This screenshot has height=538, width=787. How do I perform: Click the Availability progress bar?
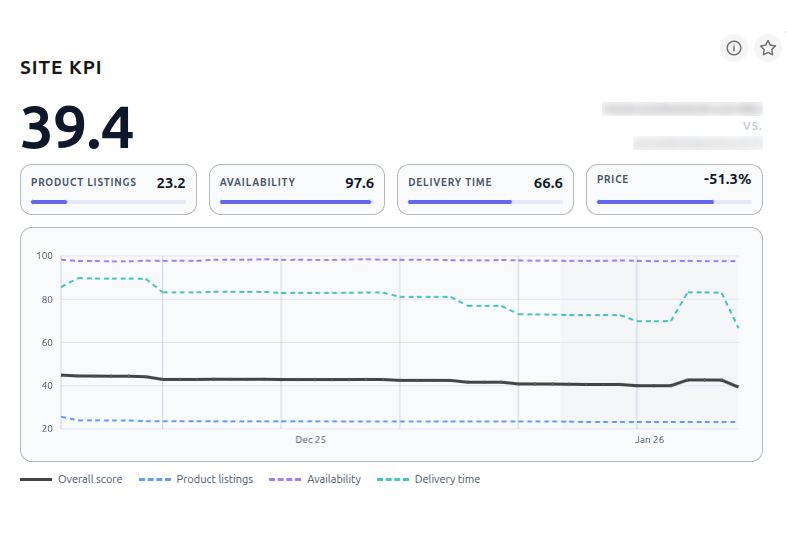point(296,202)
